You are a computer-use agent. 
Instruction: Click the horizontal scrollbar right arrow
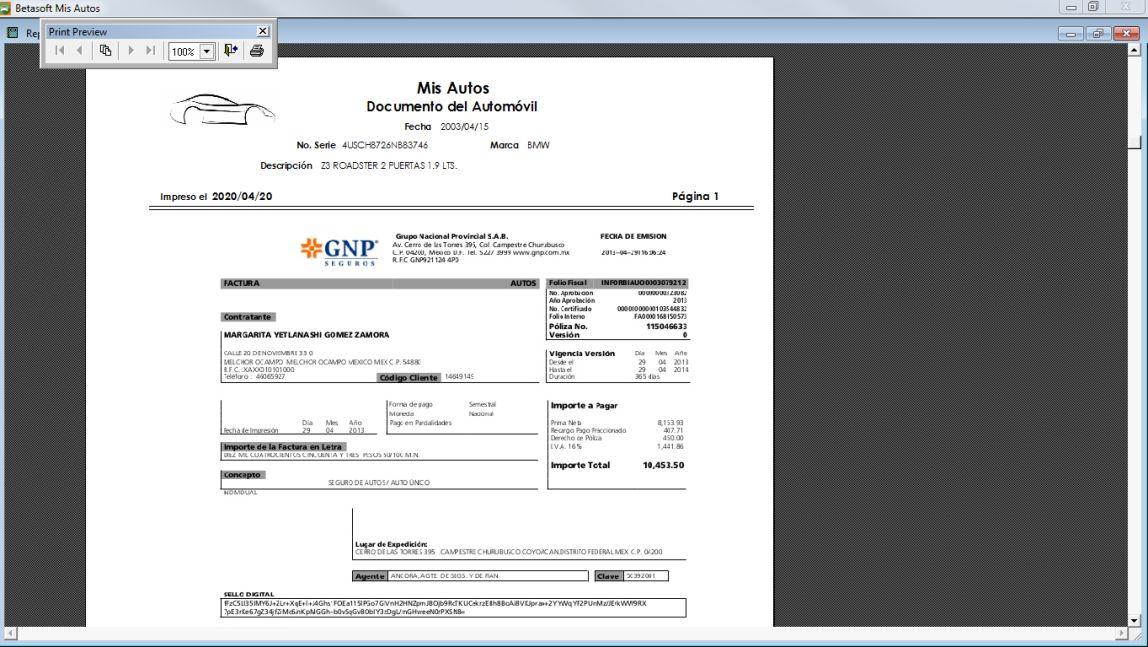coord(1122,633)
